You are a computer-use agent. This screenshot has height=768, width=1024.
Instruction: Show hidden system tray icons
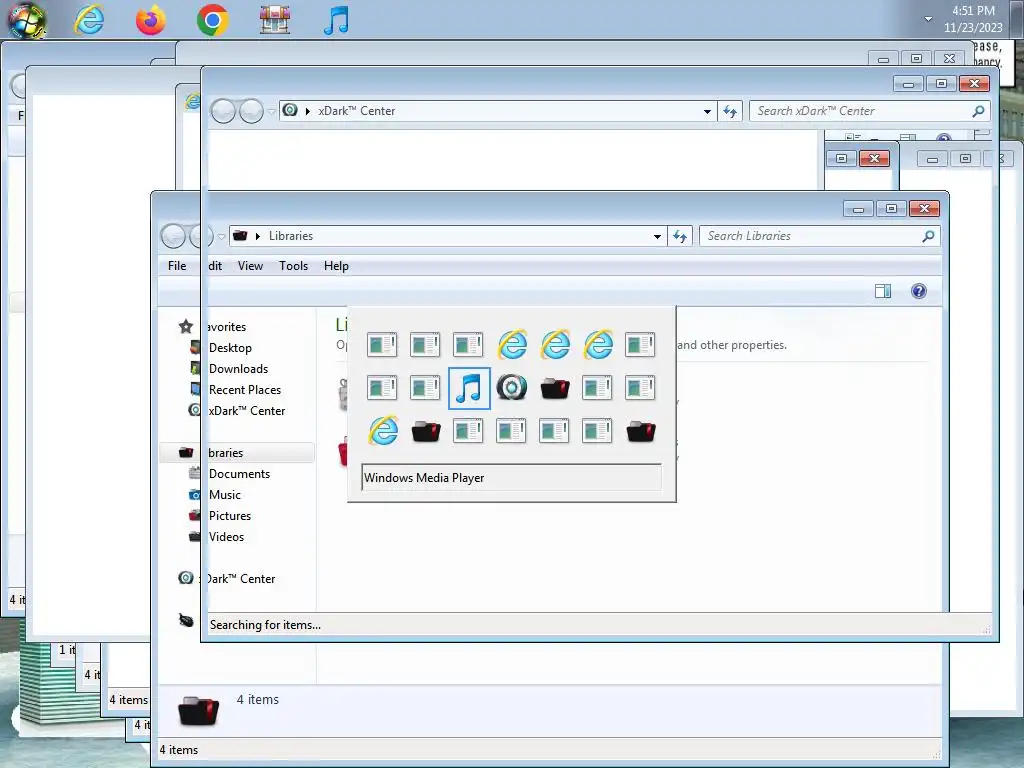(x=928, y=19)
